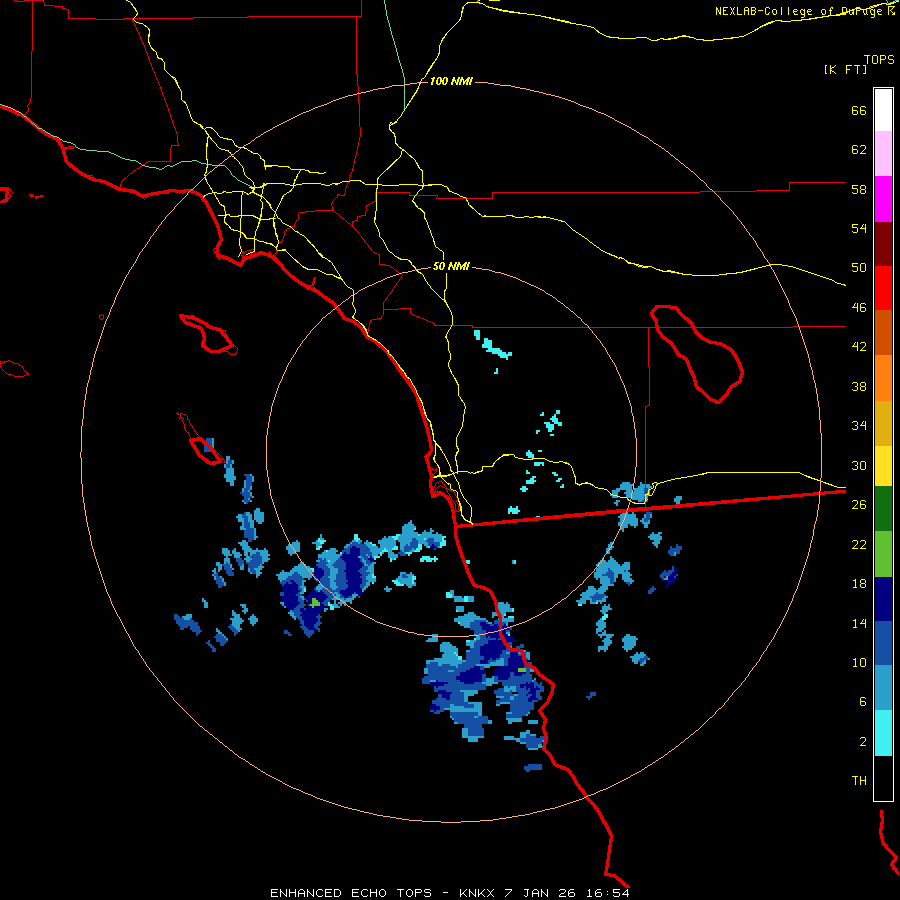Viewport: 900px width, 900px height.
Task: Click the "TOPS" legend heading
Action: tap(879, 59)
